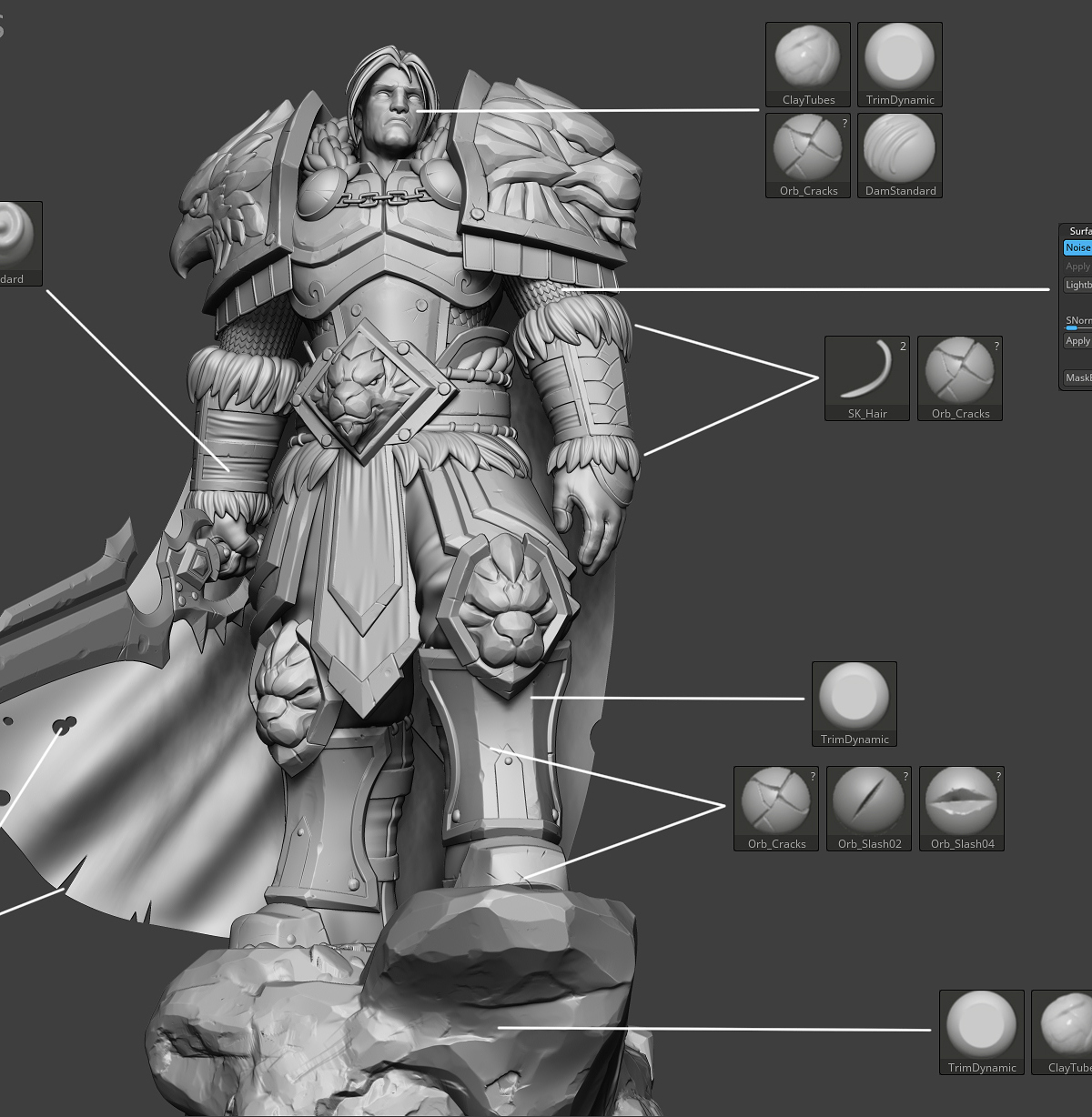Select the Orb_Slash04 brush
This screenshot has height=1117, width=1092.
[x=962, y=809]
